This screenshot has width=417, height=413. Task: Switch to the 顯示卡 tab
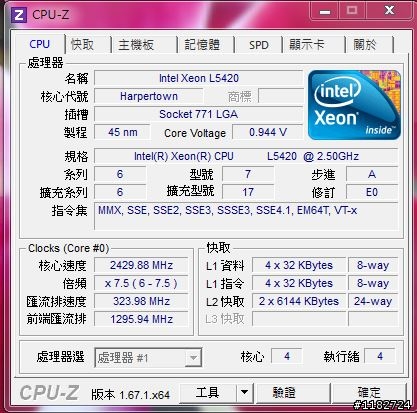tap(306, 44)
